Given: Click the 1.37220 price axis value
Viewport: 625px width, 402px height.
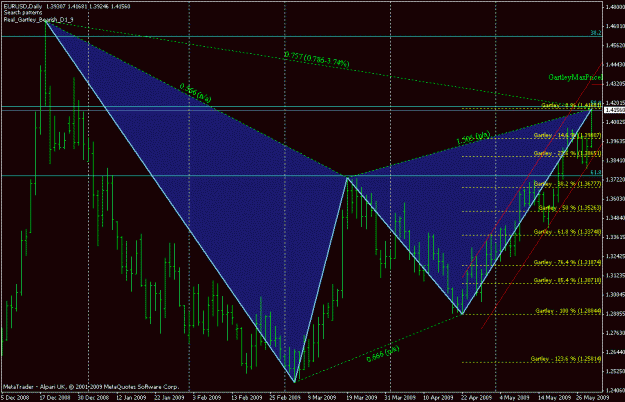Looking at the screenshot, I should 615,180.
